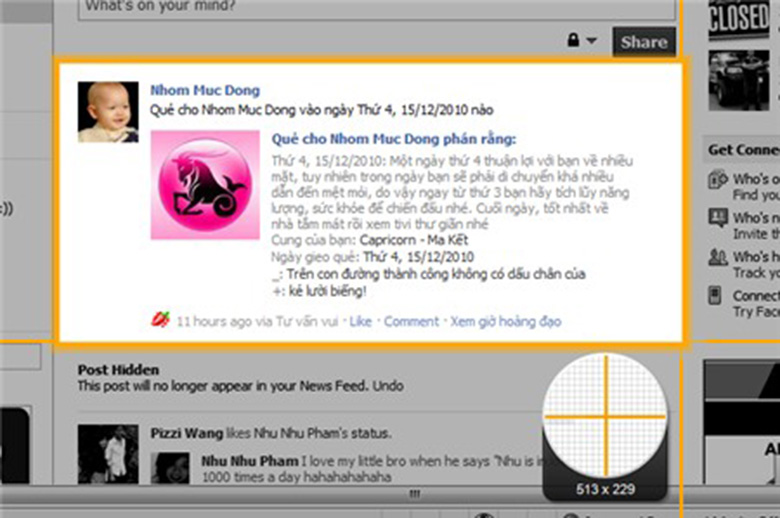The height and width of the screenshot is (518, 780).
Task: Comment on the horoscope post
Action: [x=411, y=321]
